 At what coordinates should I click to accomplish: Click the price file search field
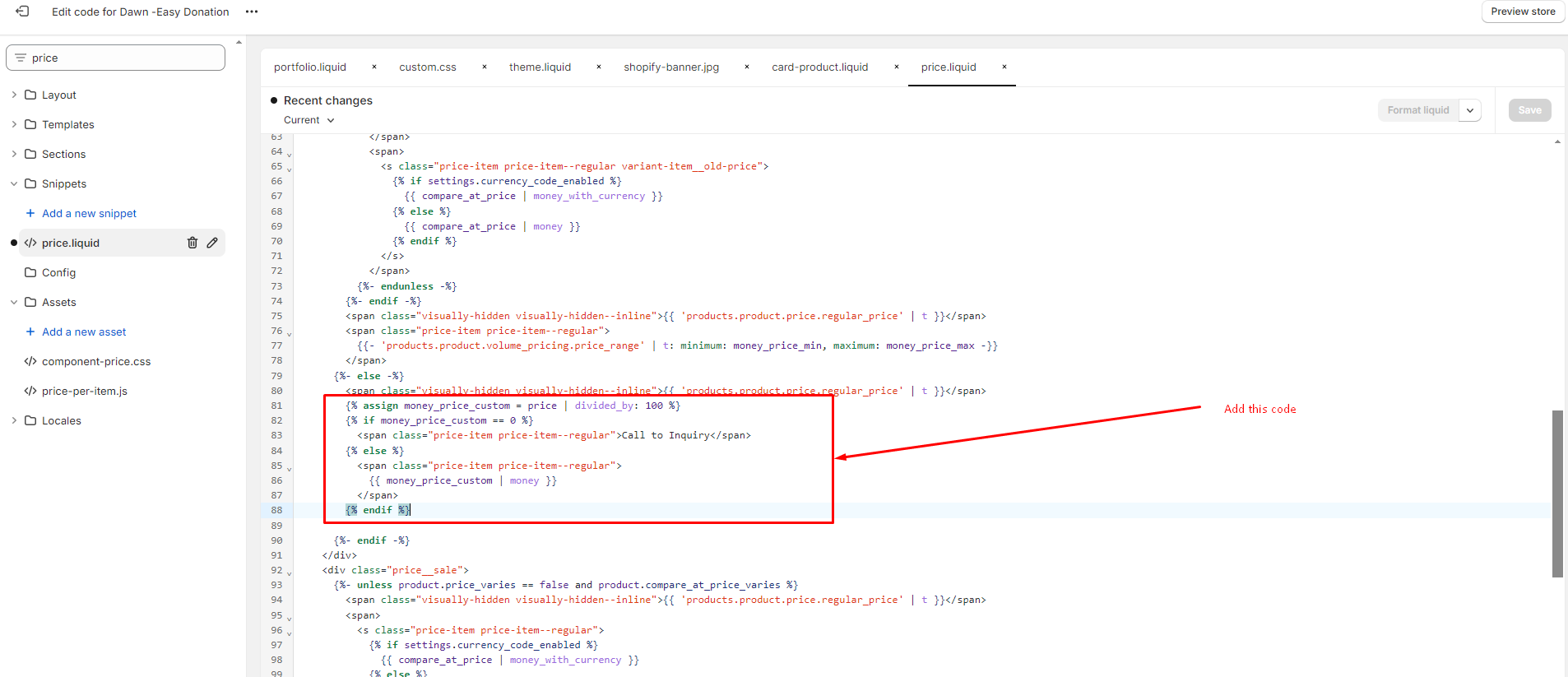[115, 58]
